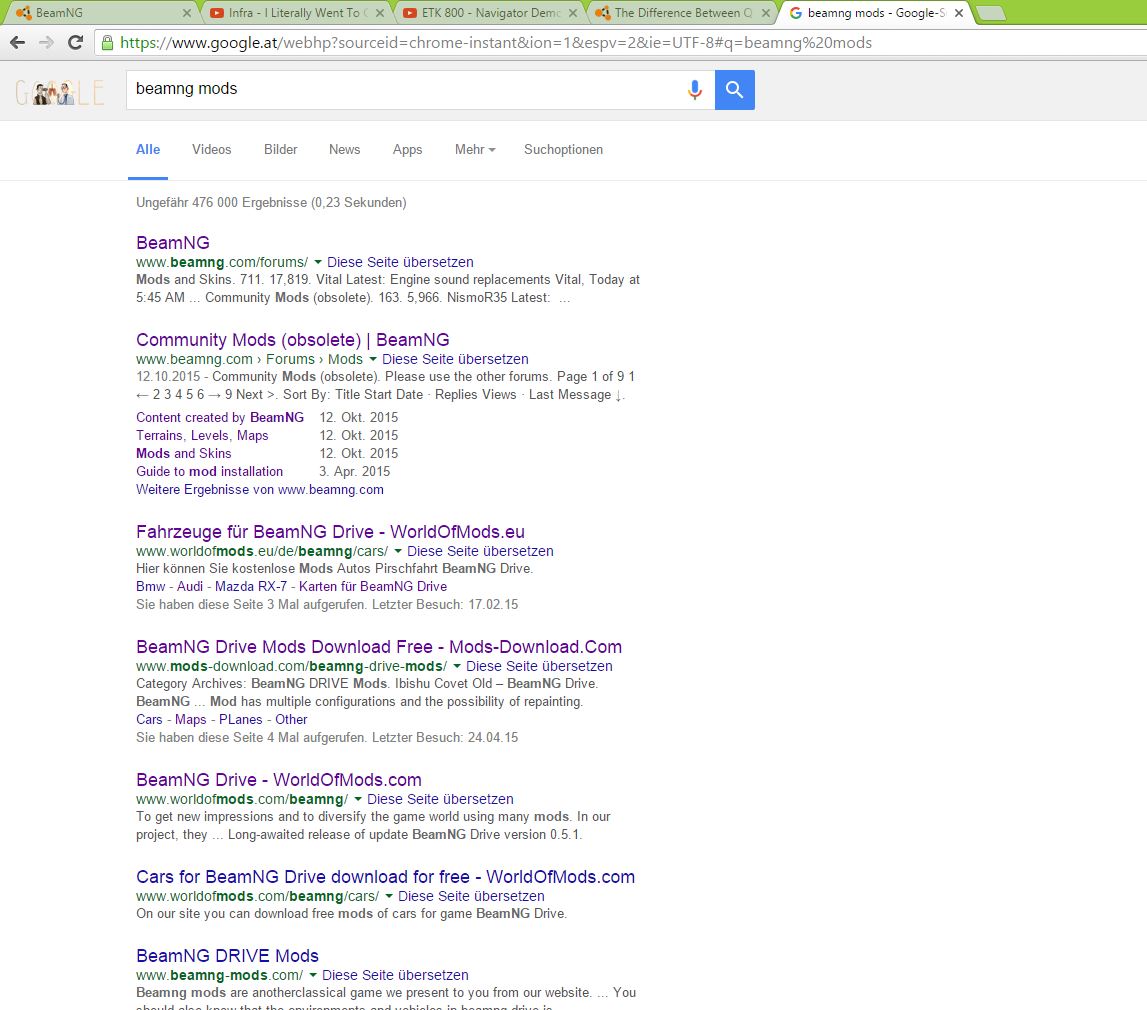Screen dimensions: 1147x1010
Task: Open the Other sitelink
Action: (291, 720)
